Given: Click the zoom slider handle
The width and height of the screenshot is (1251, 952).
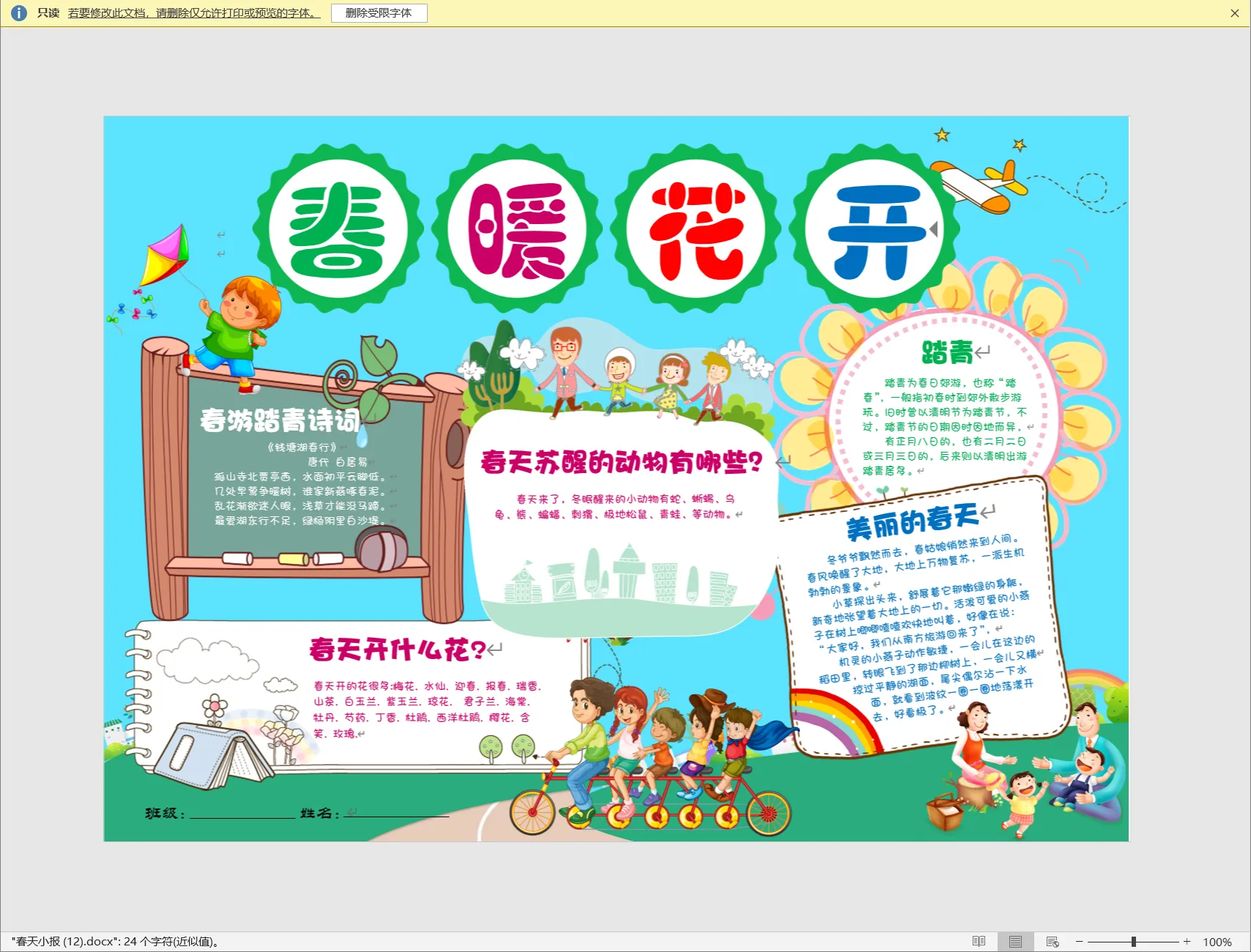Looking at the screenshot, I should (1133, 942).
